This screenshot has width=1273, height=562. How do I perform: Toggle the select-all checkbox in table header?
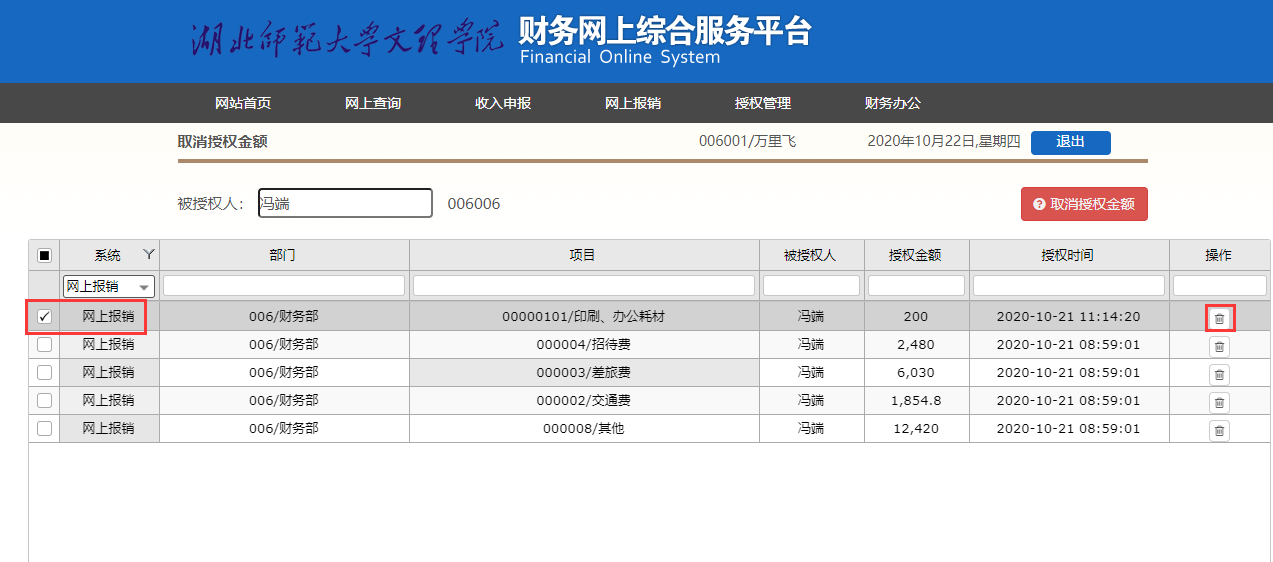44,255
